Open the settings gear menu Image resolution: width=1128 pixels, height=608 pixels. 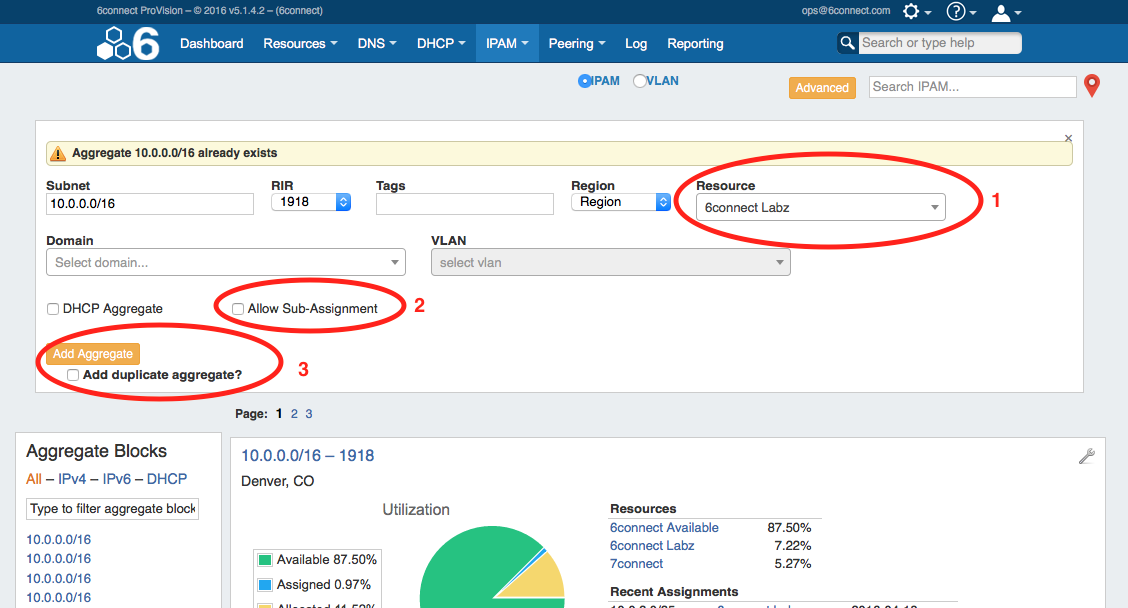[x=911, y=12]
